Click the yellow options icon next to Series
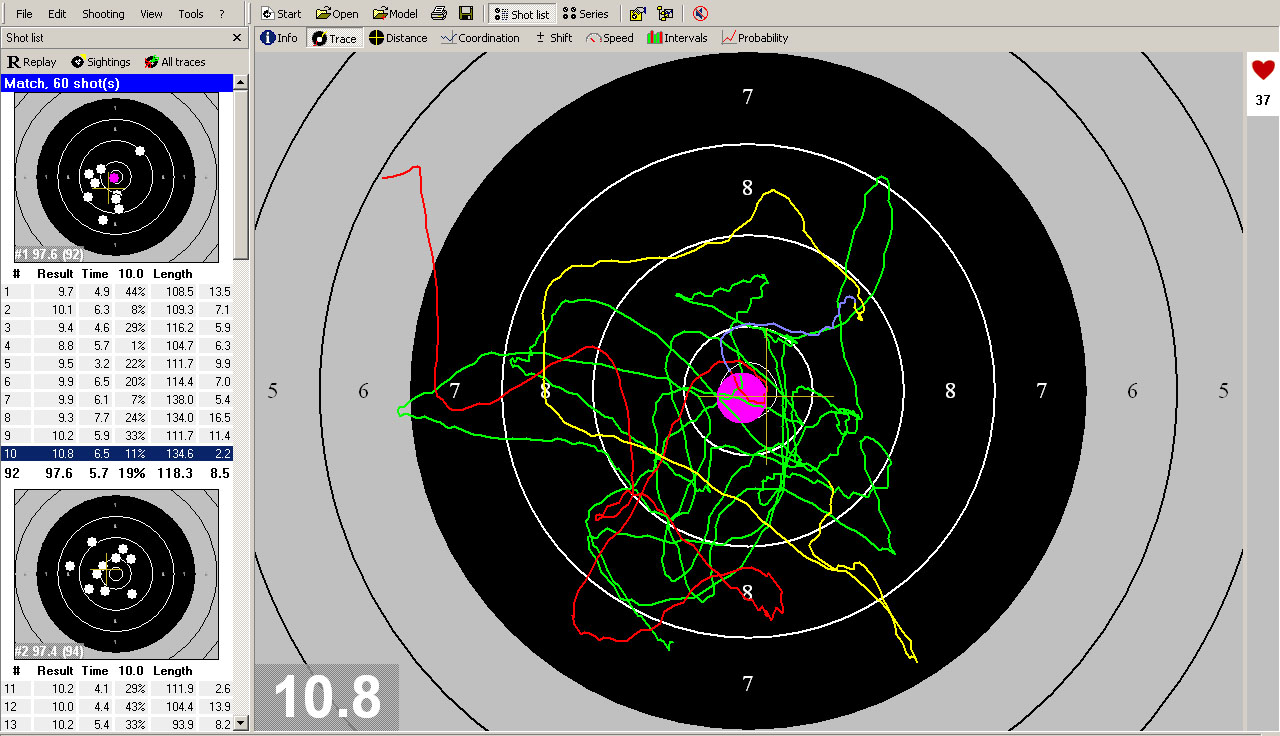 click(x=638, y=14)
